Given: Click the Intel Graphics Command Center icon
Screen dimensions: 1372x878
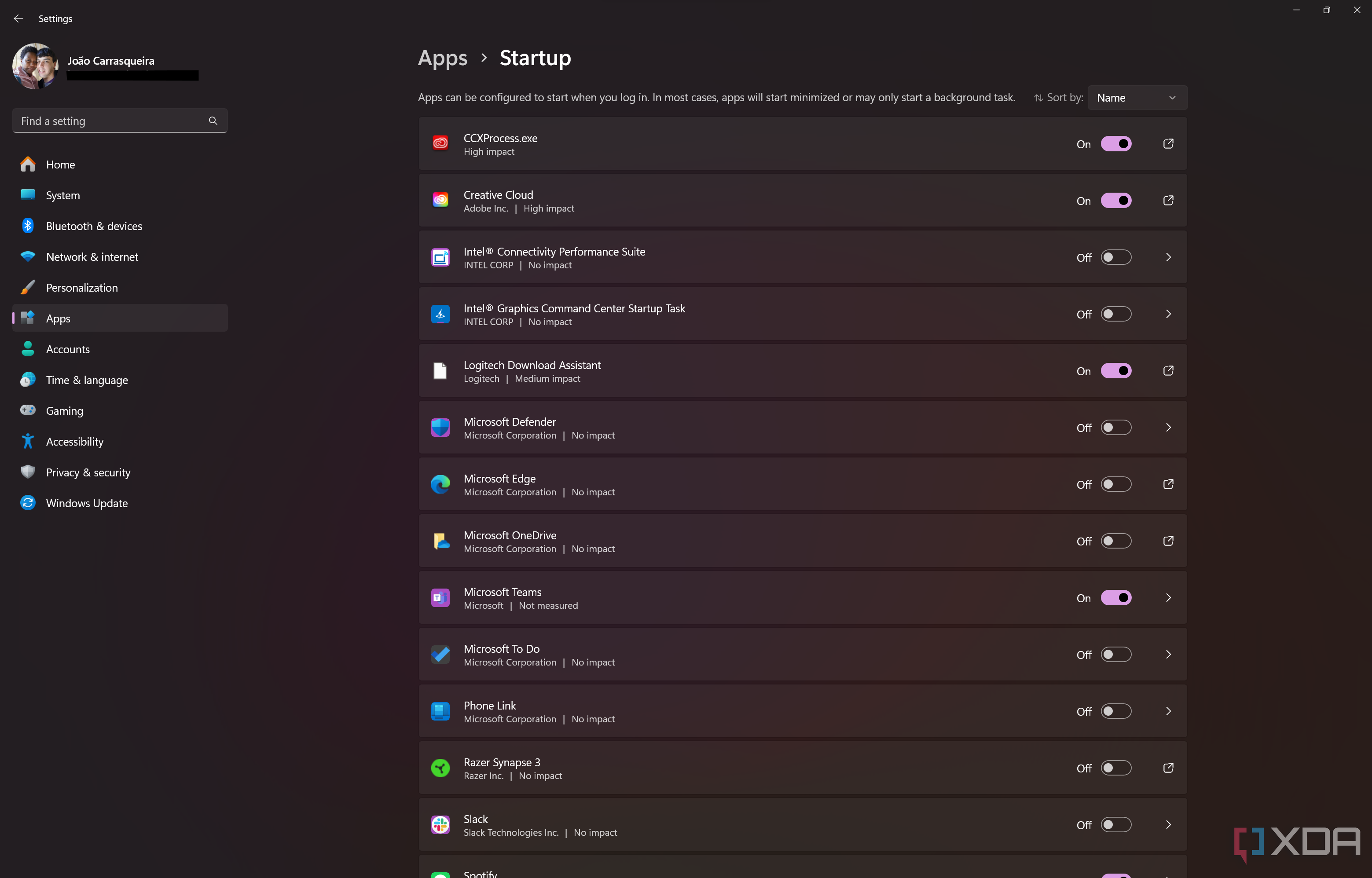Looking at the screenshot, I should (441, 313).
